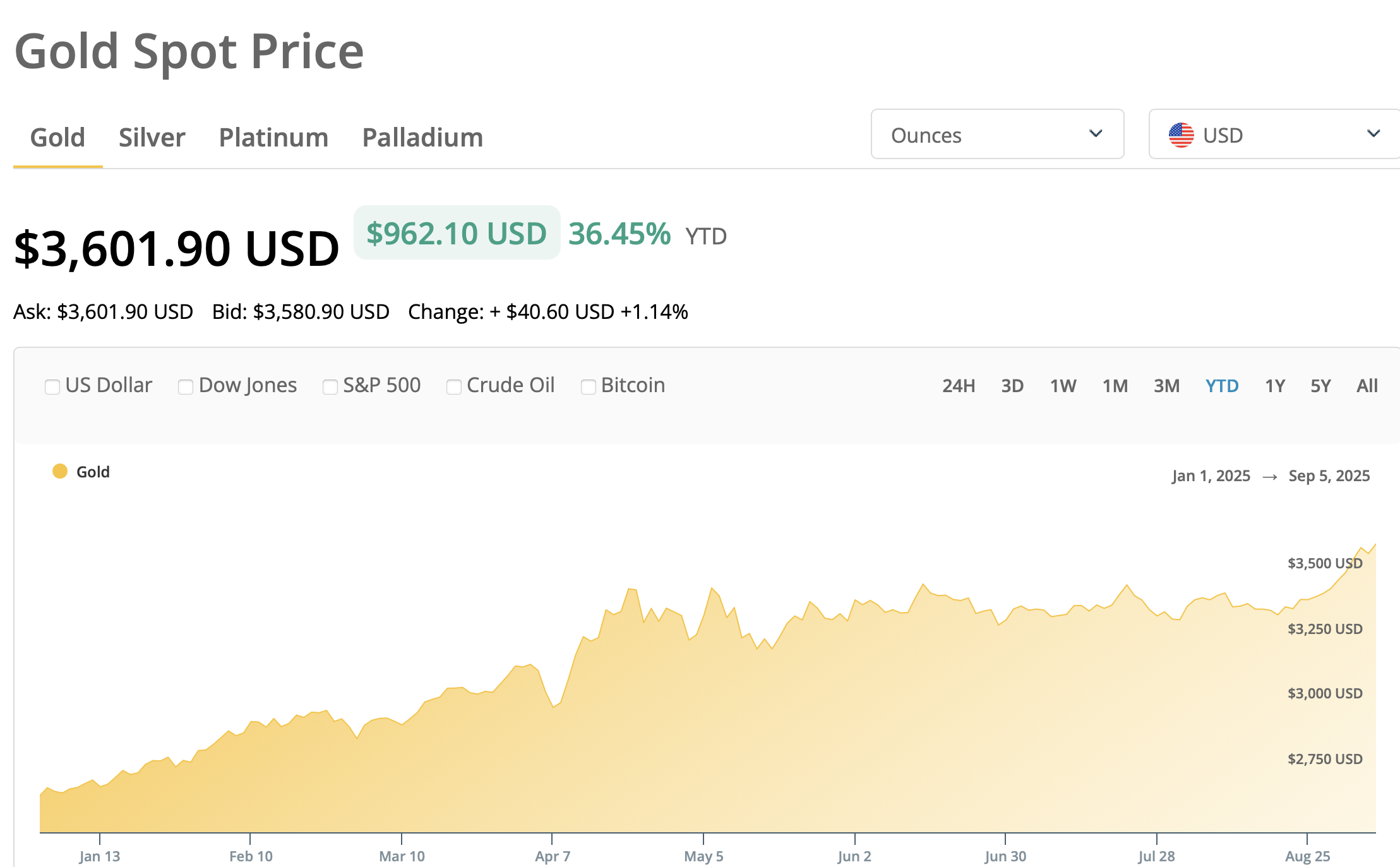
Task: Expand the Ounces selector chevron
Action: click(x=1097, y=135)
